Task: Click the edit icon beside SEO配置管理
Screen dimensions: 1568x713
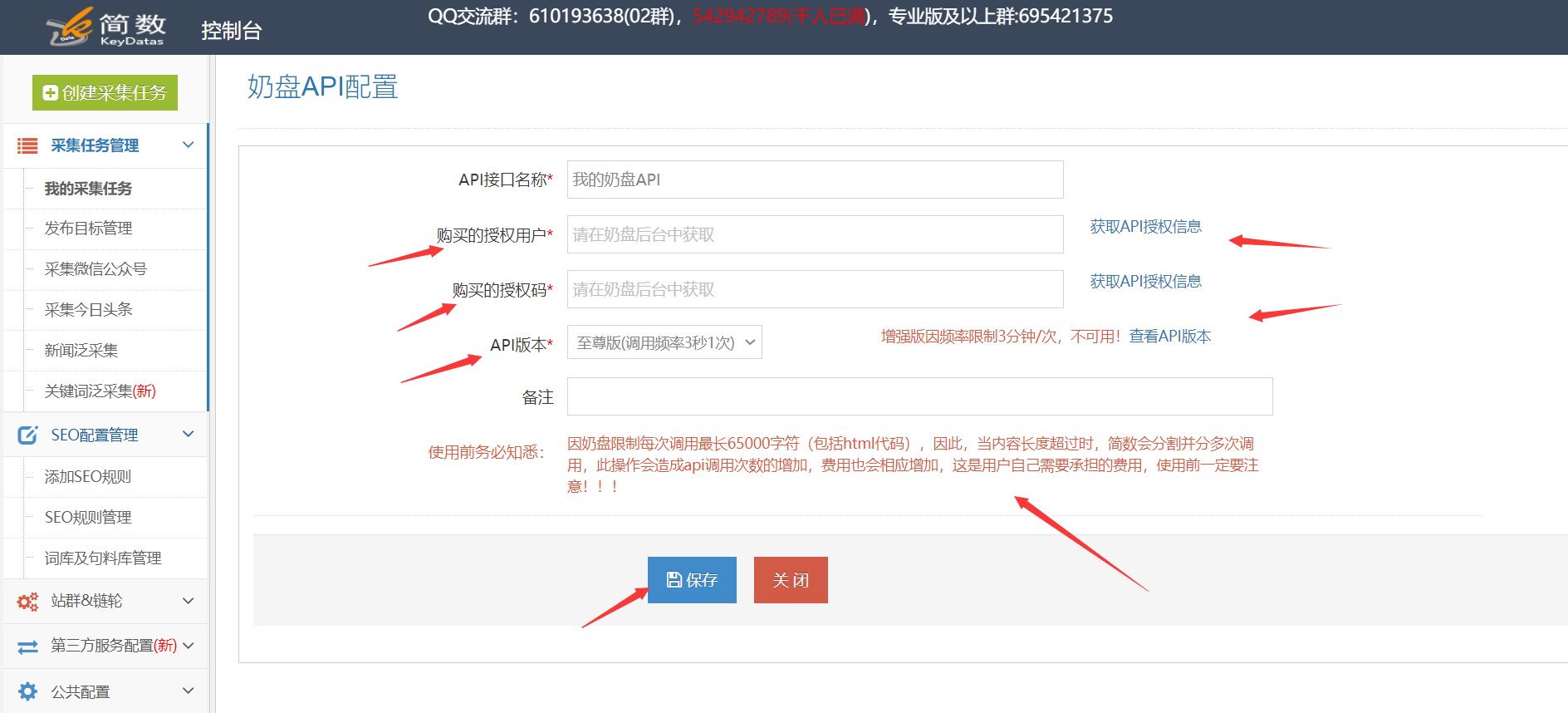Action: 27,435
